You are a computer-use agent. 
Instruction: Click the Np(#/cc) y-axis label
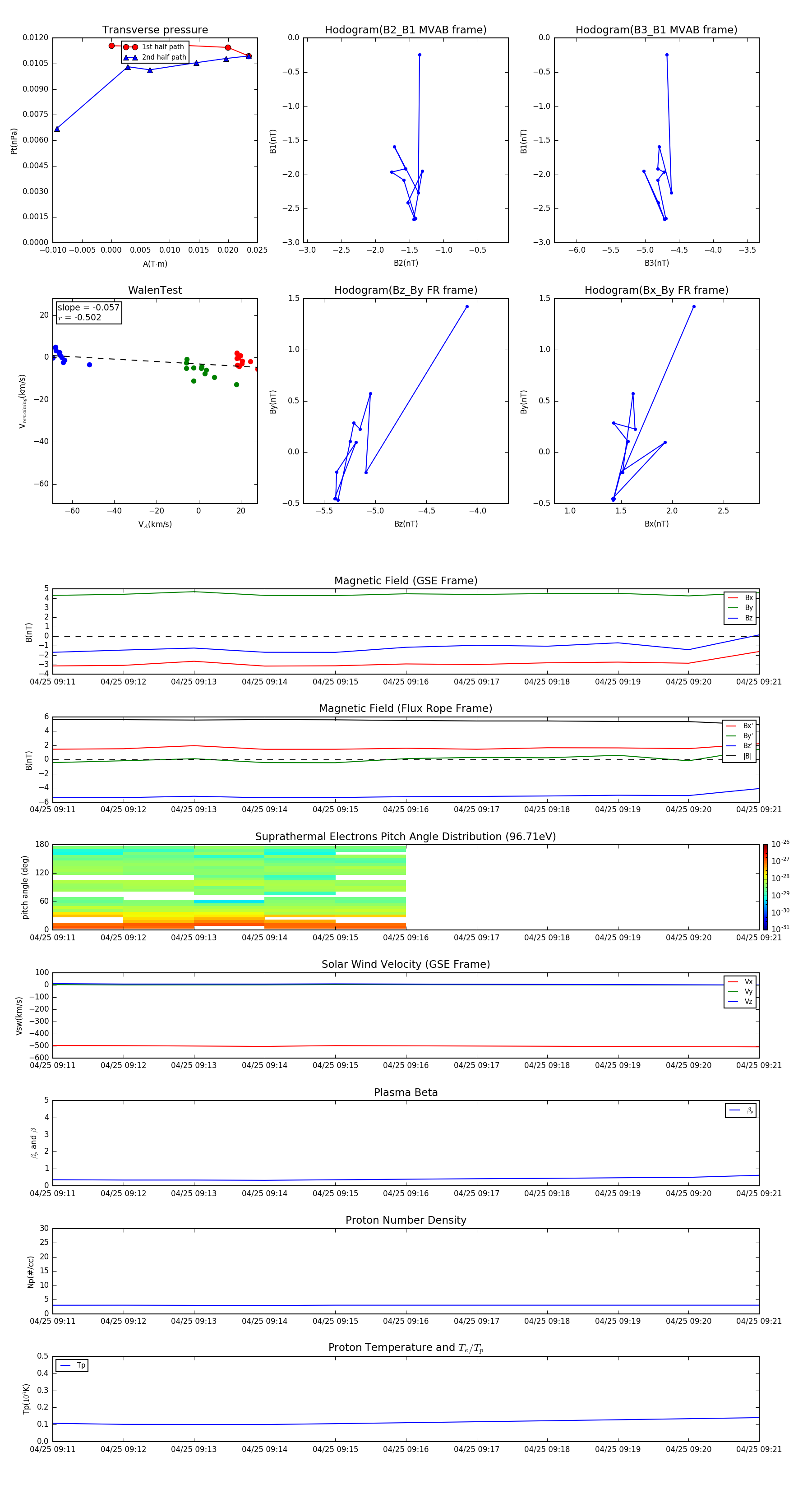31,1271
